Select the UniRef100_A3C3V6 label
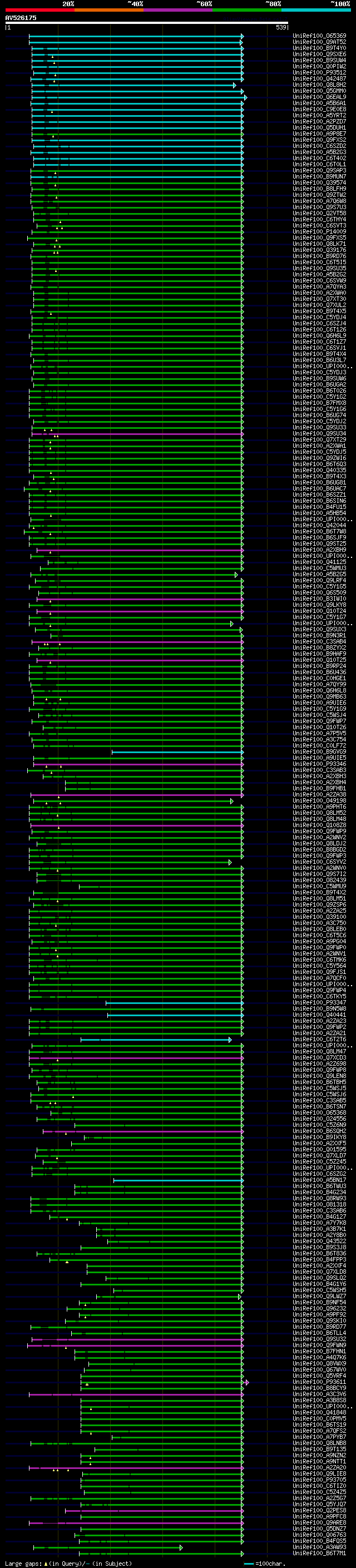 [319, 1394]
